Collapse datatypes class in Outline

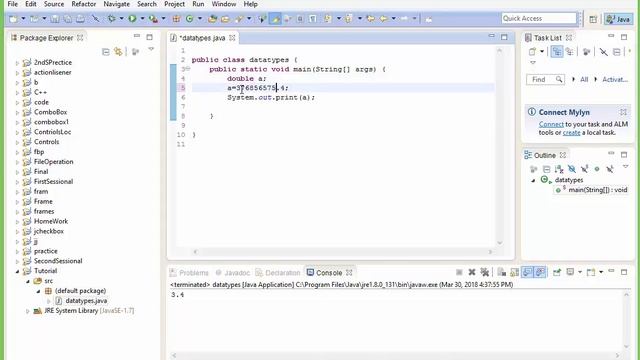(533, 180)
